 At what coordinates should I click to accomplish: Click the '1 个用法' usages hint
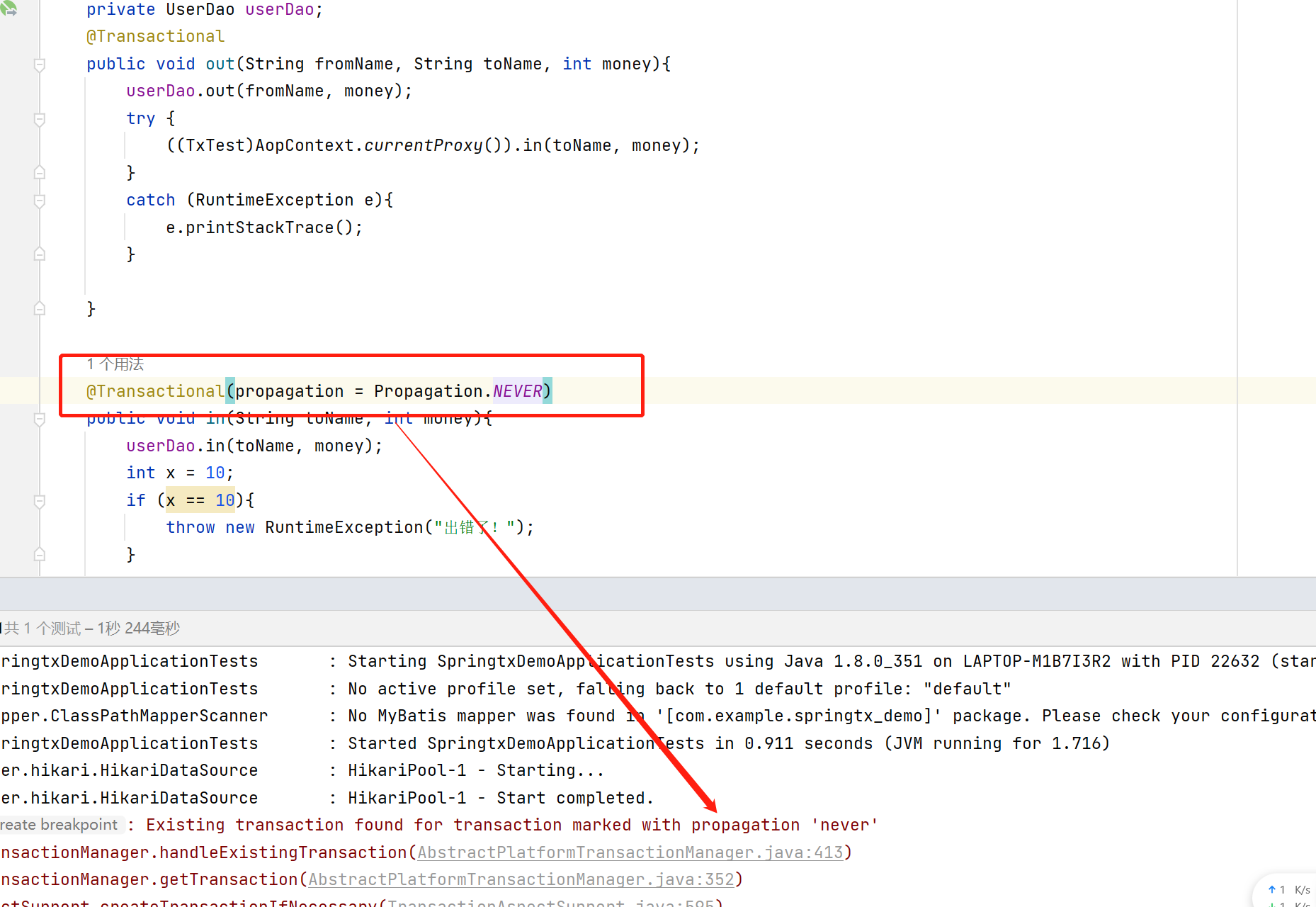[x=115, y=364]
